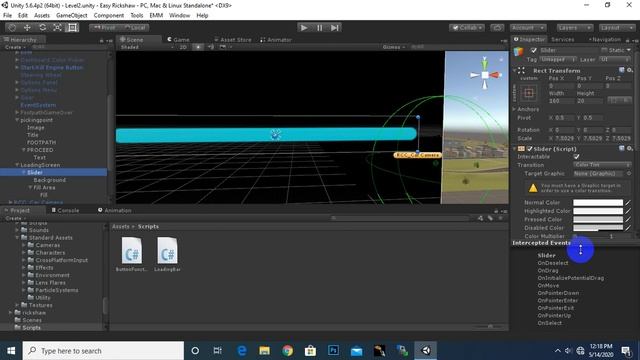This screenshot has width=640, height=360.
Task: Toggle the Slider object active checkbox
Action: 533,50
